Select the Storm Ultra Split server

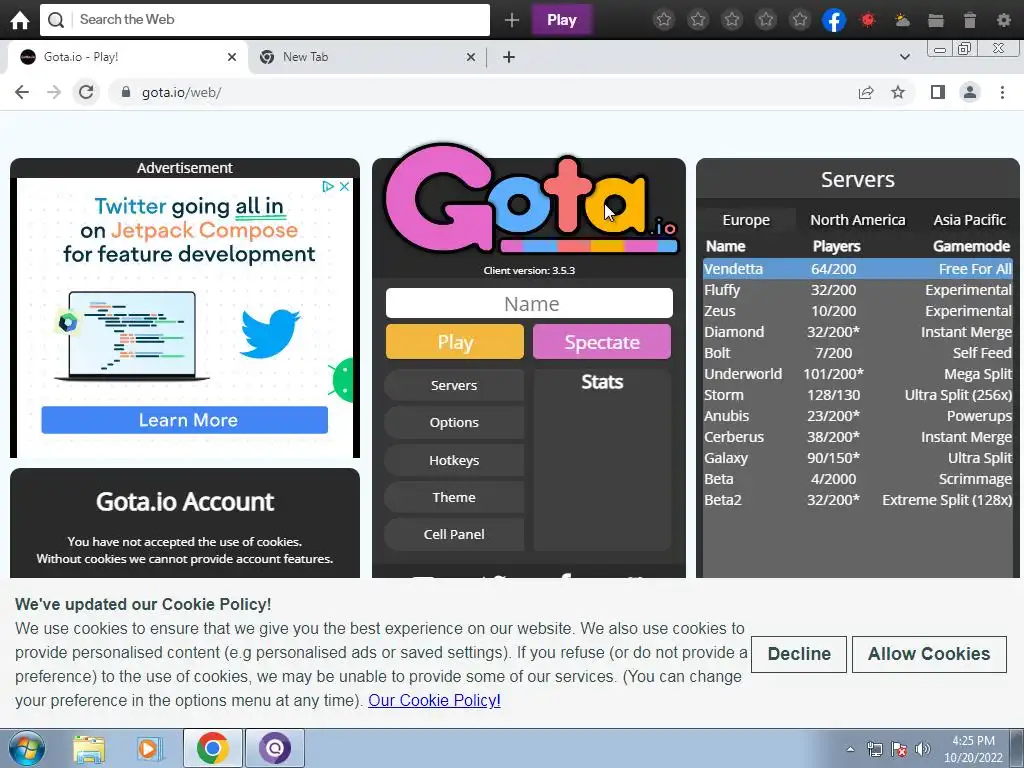[857, 395]
